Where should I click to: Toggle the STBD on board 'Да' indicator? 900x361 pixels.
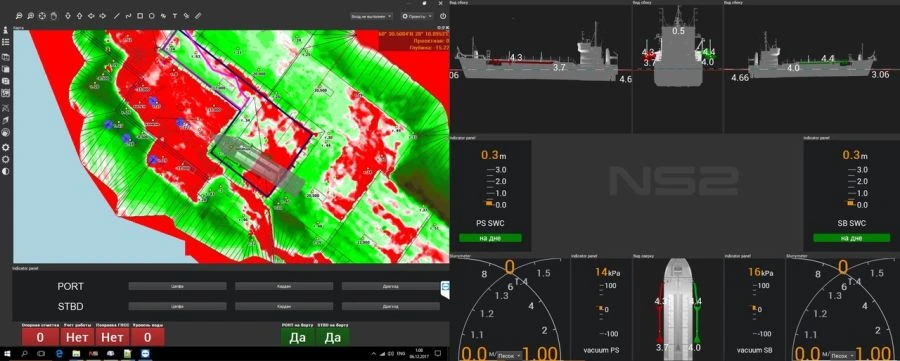332,337
